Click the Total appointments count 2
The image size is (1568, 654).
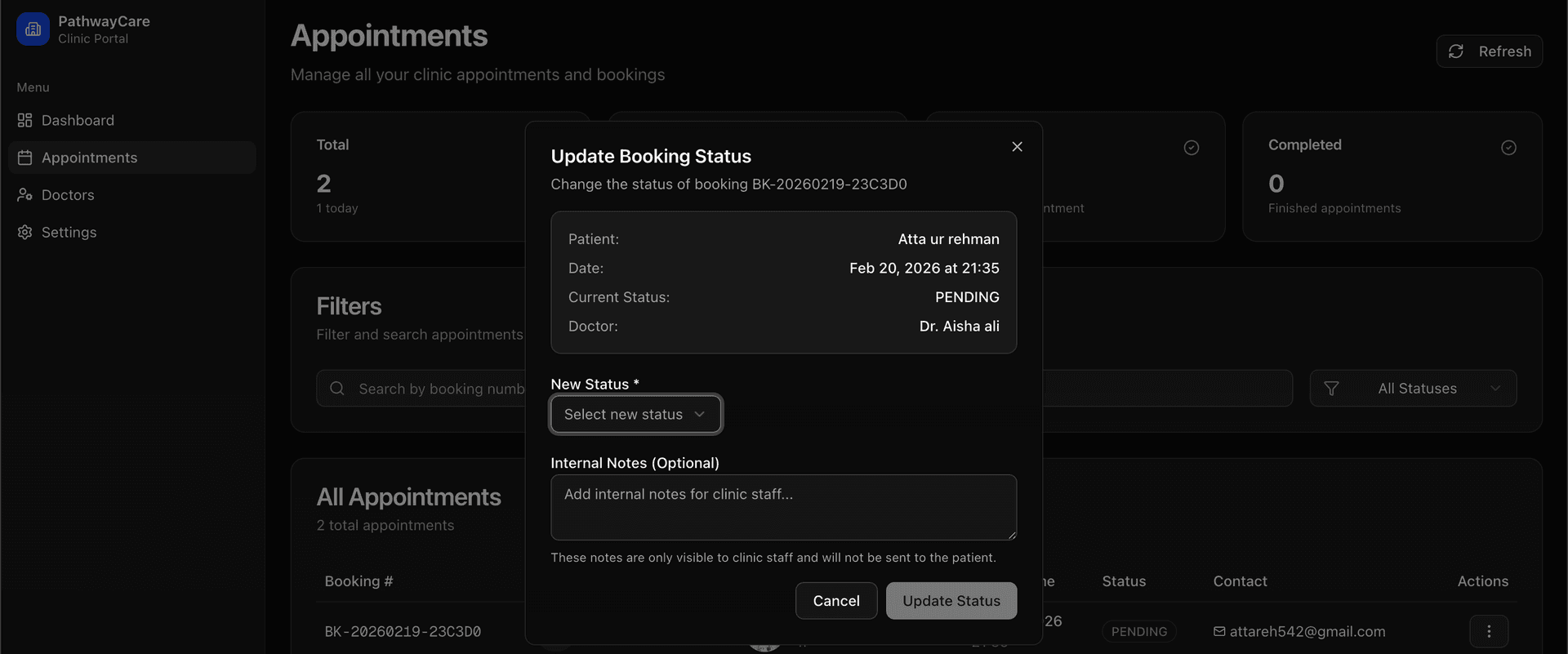pos(323,184)
